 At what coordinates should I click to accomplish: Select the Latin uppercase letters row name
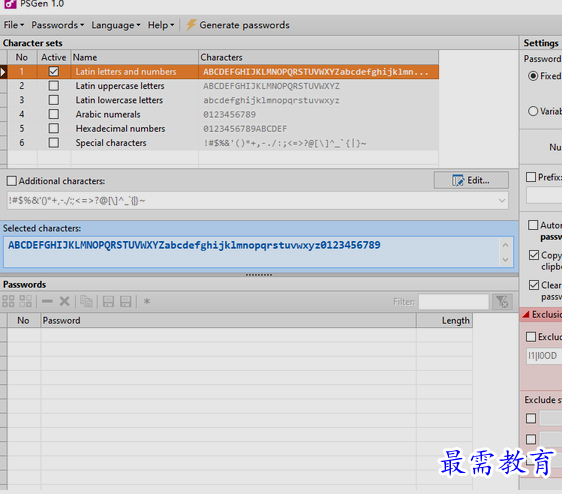120,86
